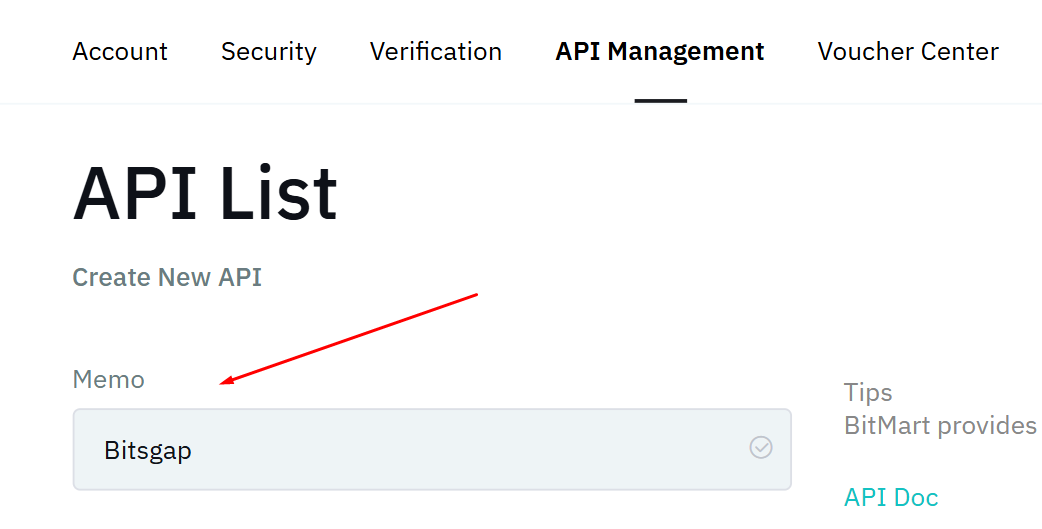Click the Bitsgap text in Memo field
Screen dimensions: 1042x529
pyautogui.click(x=148, y=450)
